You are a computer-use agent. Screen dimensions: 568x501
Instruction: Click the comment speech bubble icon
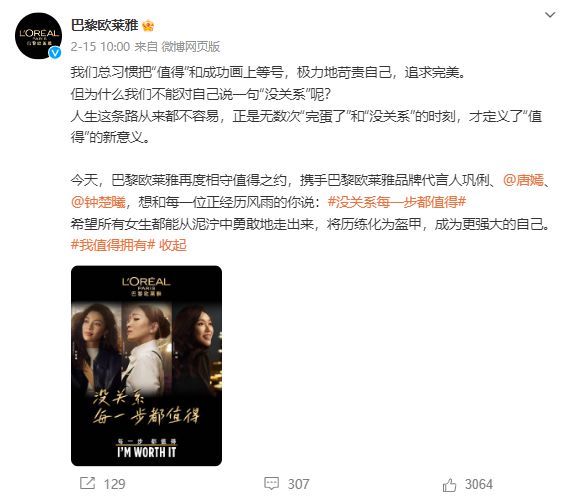click(271, 484)
